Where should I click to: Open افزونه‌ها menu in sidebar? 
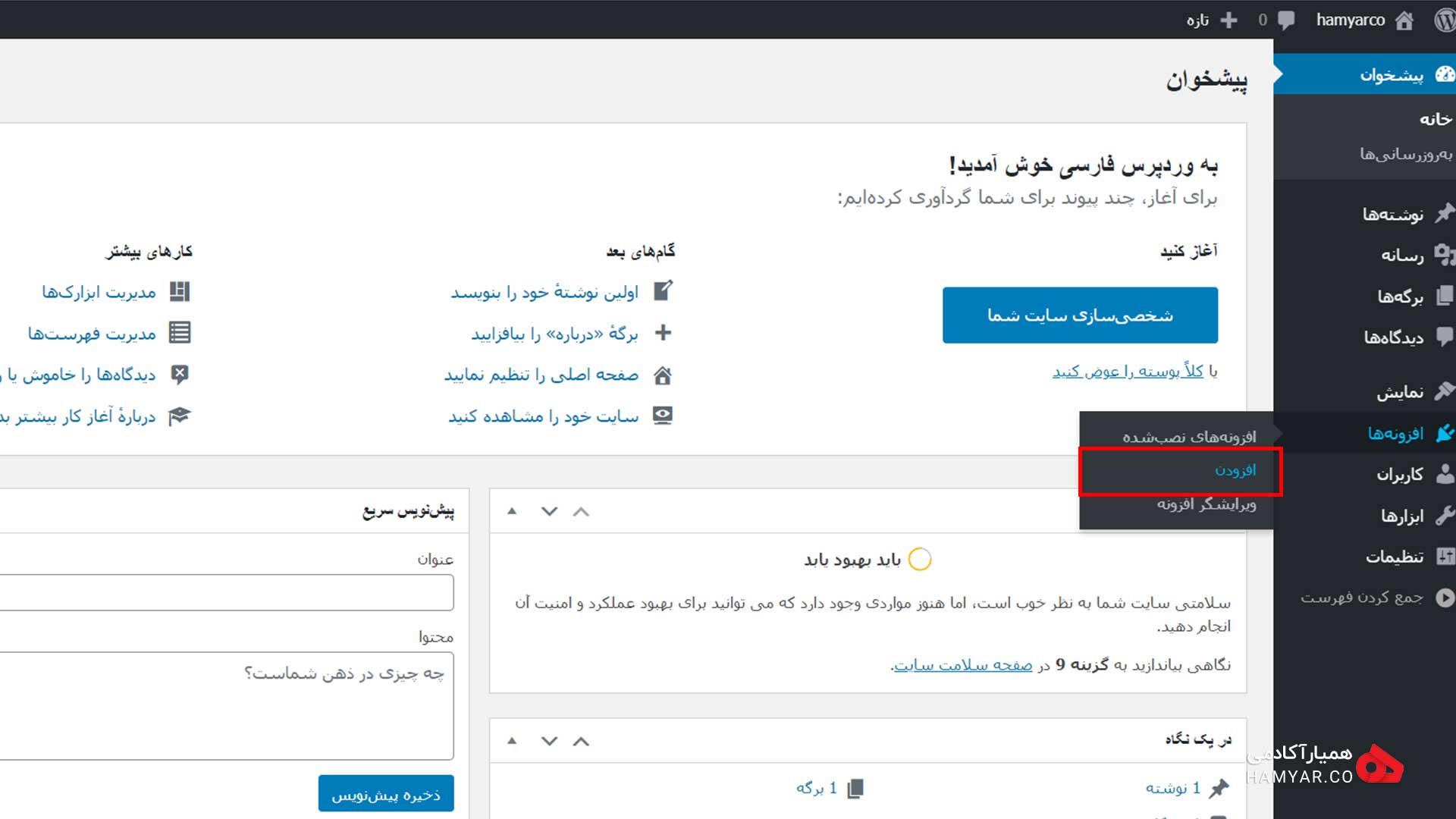1395,433
